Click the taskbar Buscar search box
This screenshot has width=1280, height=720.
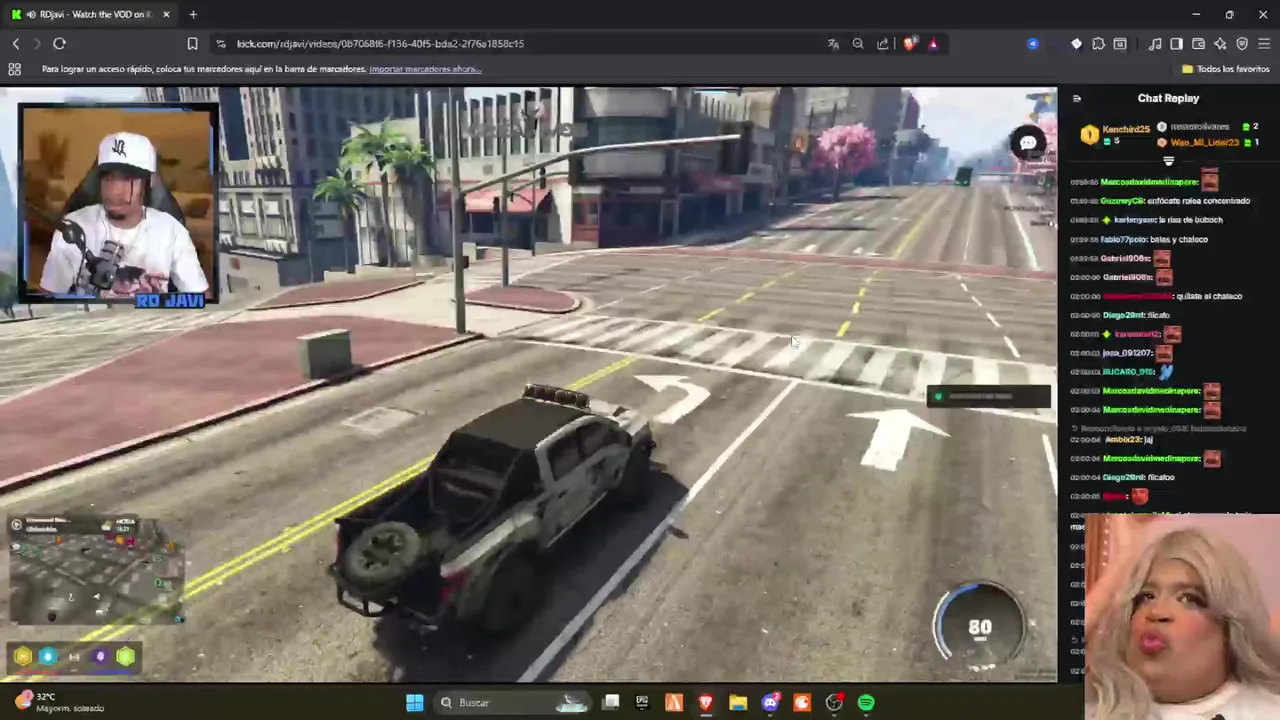coord(514,703)
